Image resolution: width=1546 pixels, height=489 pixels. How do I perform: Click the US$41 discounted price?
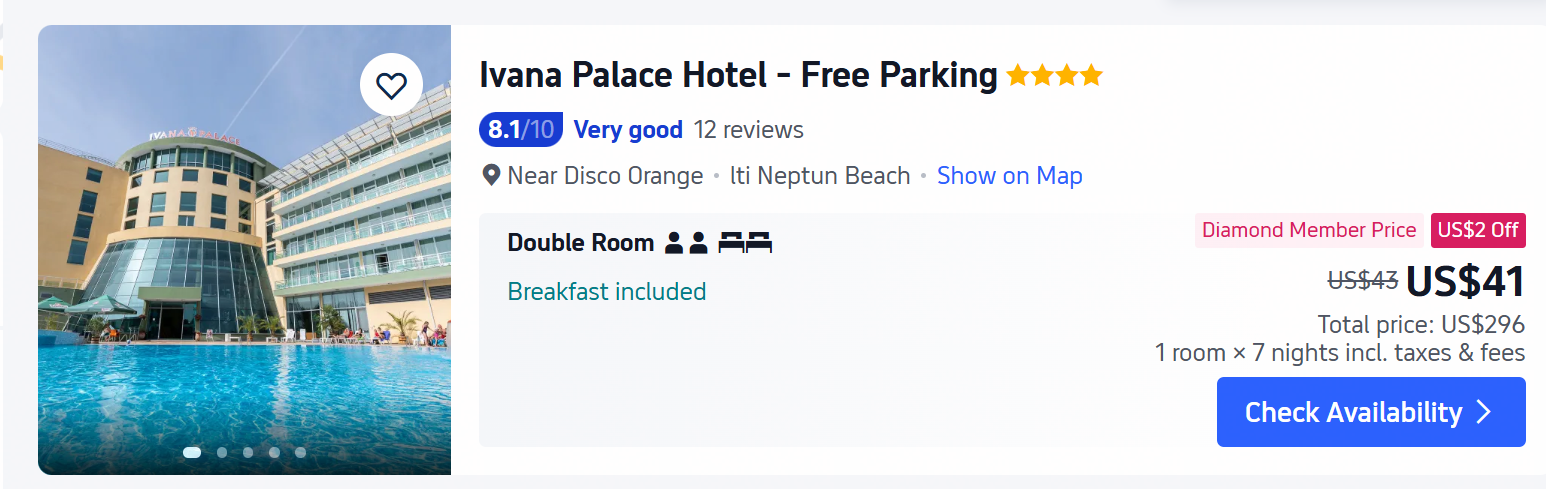coord(1465,281)
